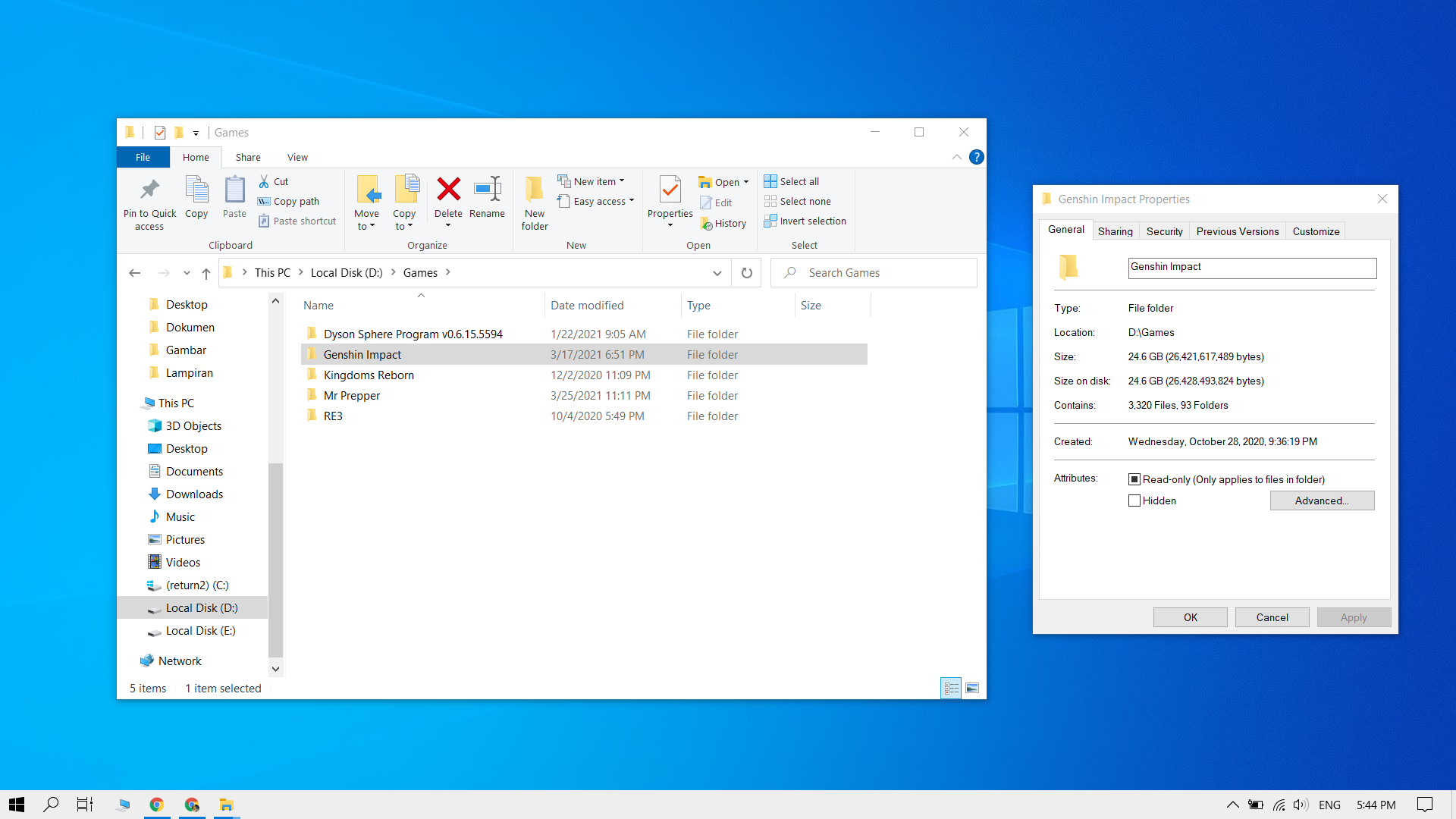Screen dimensions: 1456x819
Task: Create a New folder from ribbon
Action: pyautogui.click(x=535, y=203)
